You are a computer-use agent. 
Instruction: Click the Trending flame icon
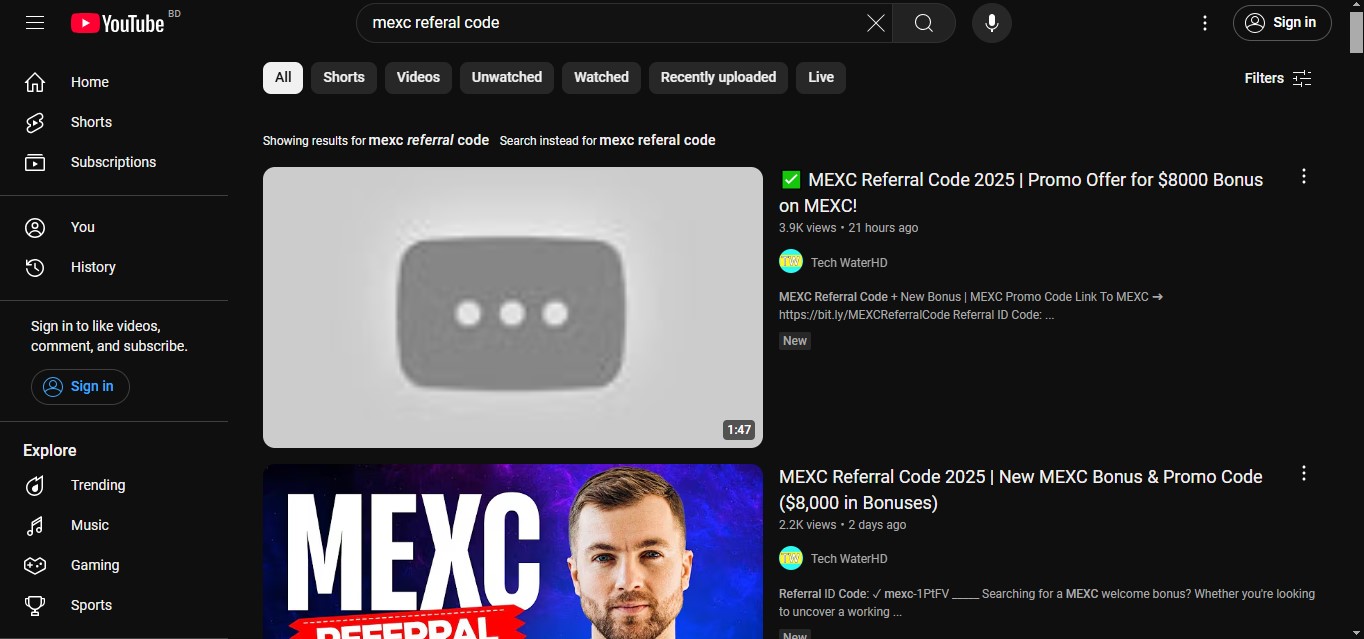pos(35,485)
